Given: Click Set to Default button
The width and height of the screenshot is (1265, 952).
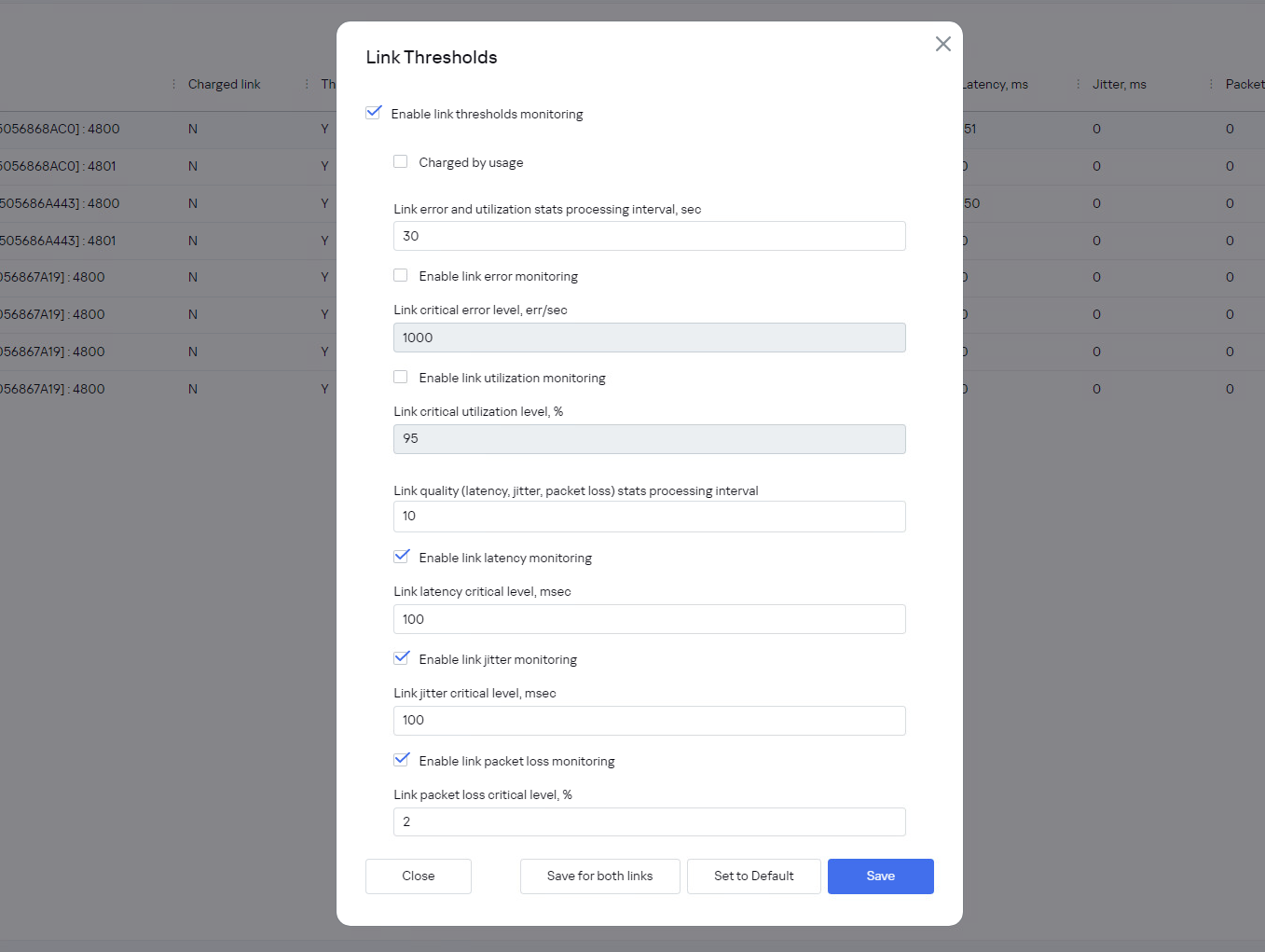Looking at the screenshot, I should (x=753, y=876).
